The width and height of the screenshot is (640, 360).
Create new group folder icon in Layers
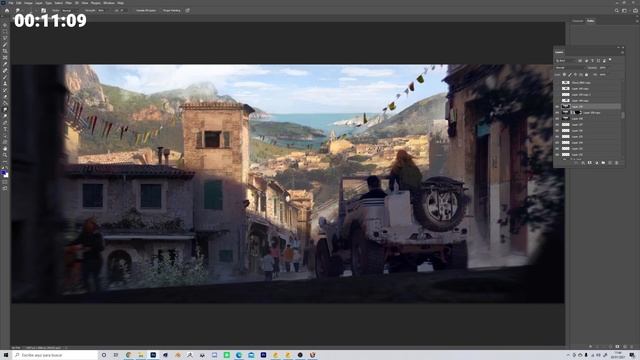[x=603, y=162]
